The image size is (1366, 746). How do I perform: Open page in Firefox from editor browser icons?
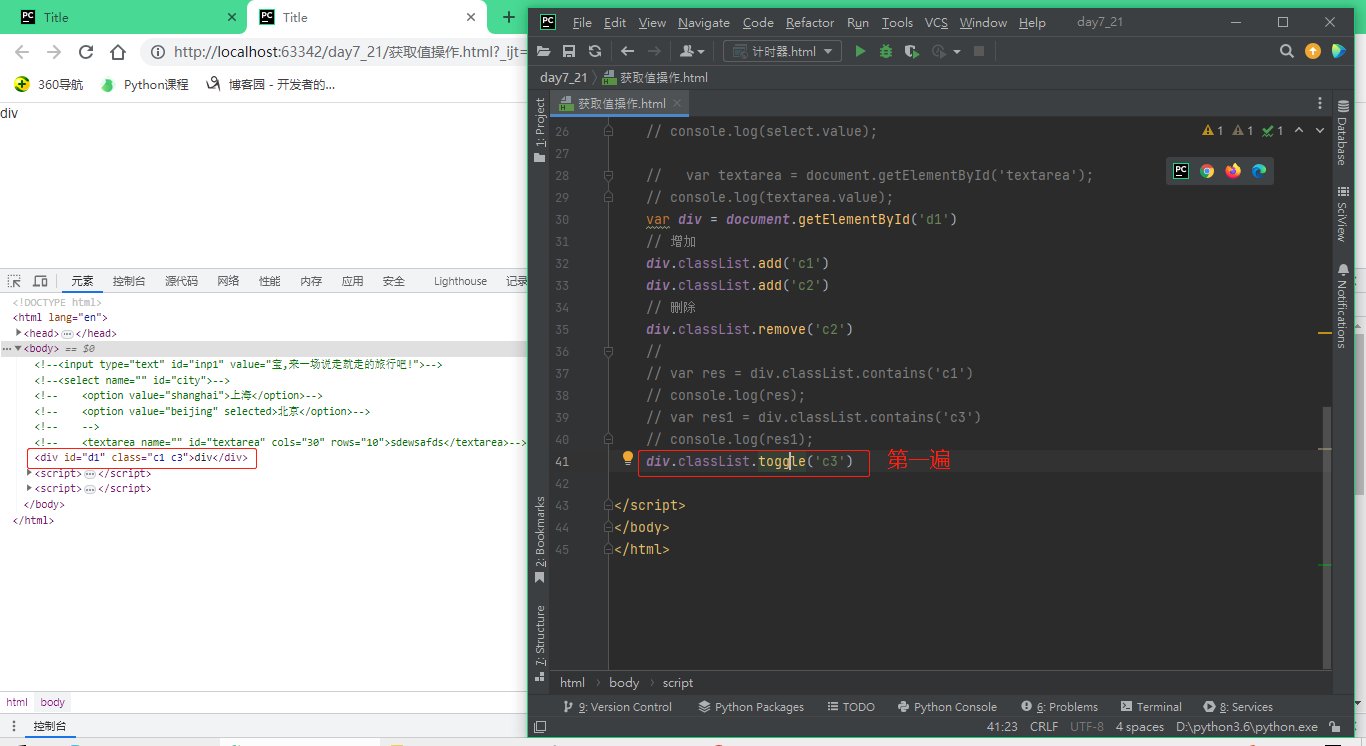point(1233,171)
